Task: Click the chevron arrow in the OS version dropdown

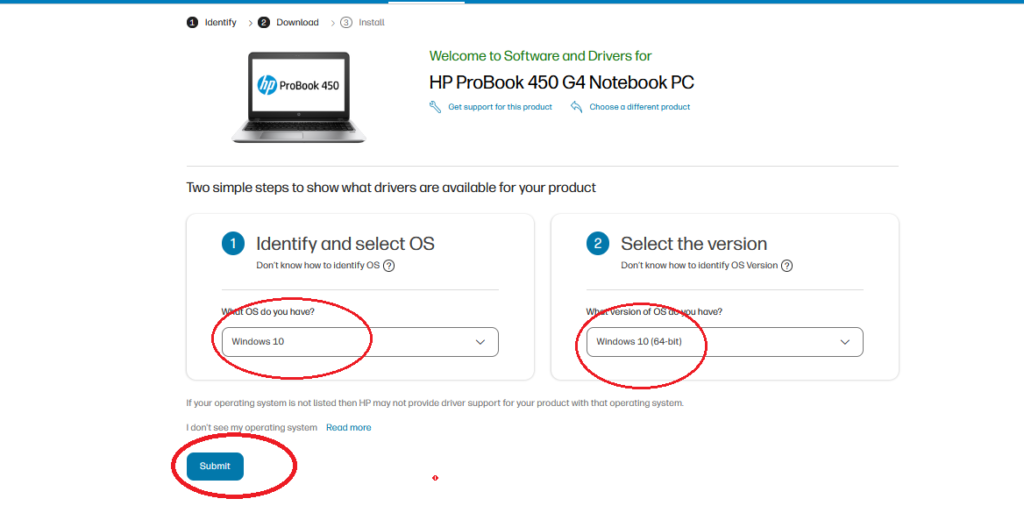Action: [x=844, y=342]
